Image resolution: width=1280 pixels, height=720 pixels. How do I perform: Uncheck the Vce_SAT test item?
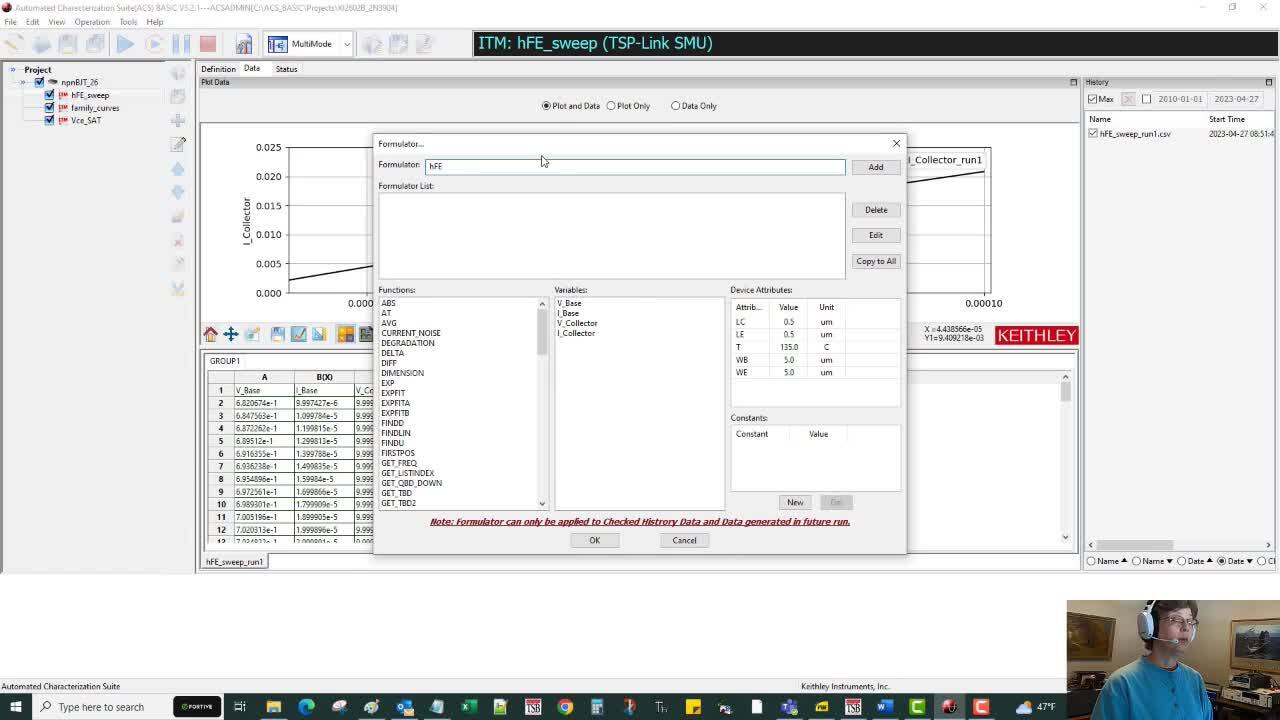[x=49, y=120]
